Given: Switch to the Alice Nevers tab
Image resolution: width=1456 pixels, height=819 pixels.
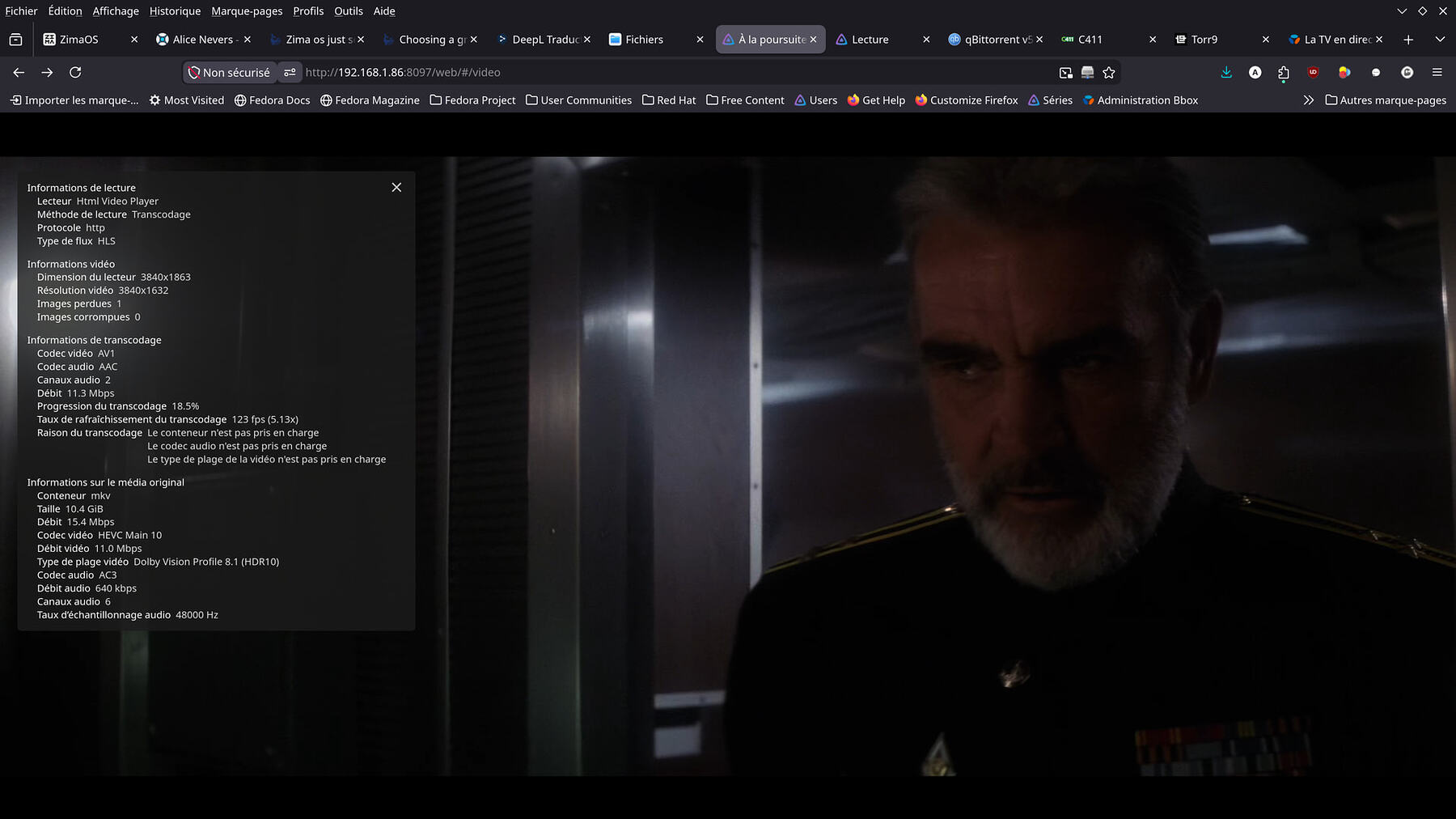Looking at the screenshot, I should [x=203, y=40].
